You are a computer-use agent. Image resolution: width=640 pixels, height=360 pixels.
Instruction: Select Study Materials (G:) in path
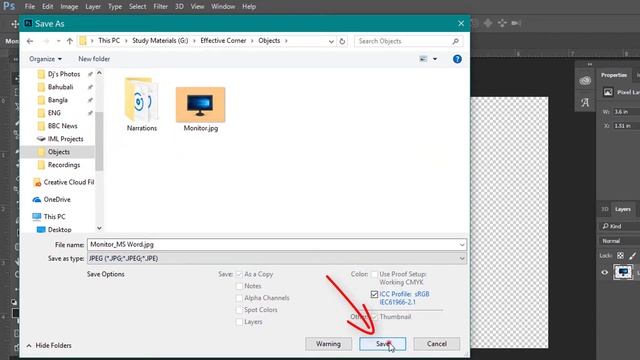tap(160, 41)
